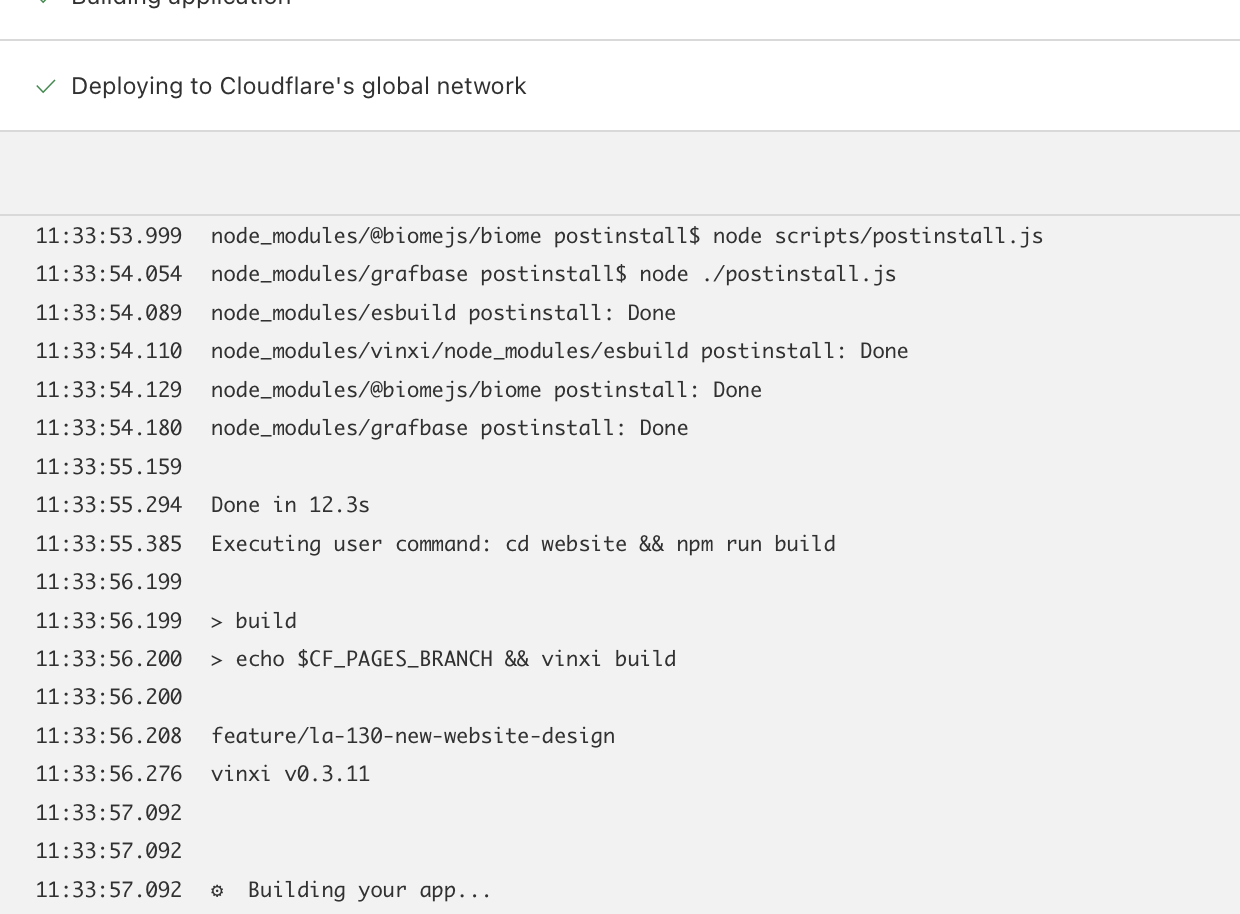Click the gear icon before Building your app
The height and width of the screenshot is (914, 1240).
pos(217,890)
